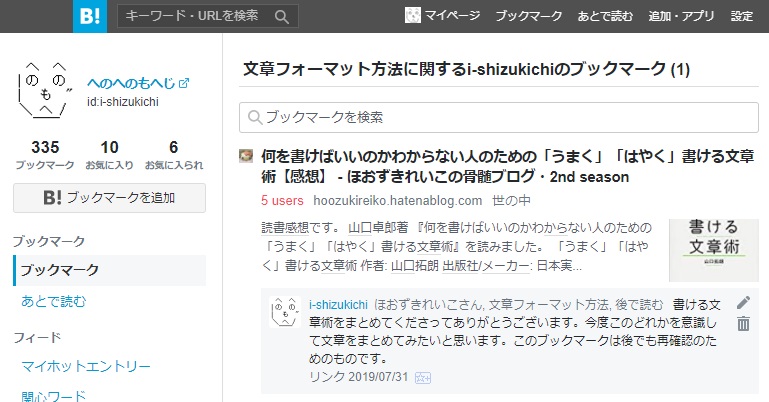Screen dimensions: 769x402
Task: Open ブックマーク in the top menu
Action: [529, 16]
